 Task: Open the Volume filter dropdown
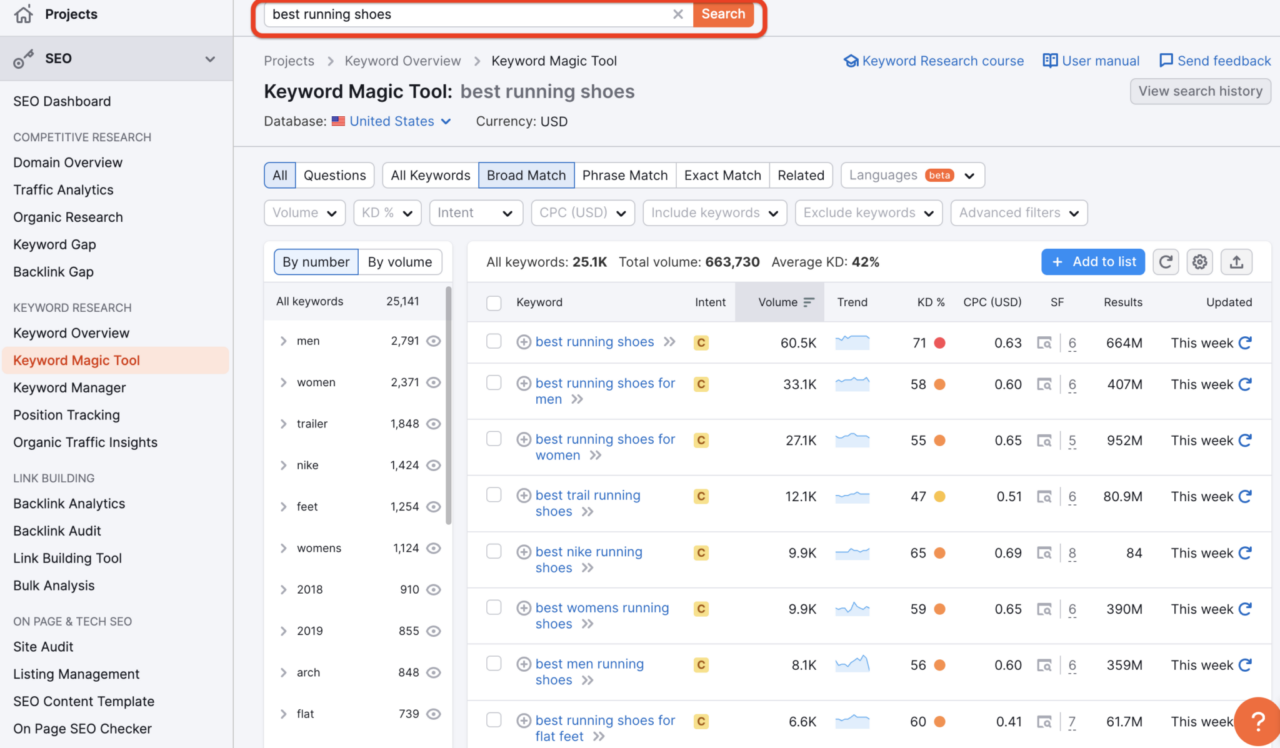point(305,213)
